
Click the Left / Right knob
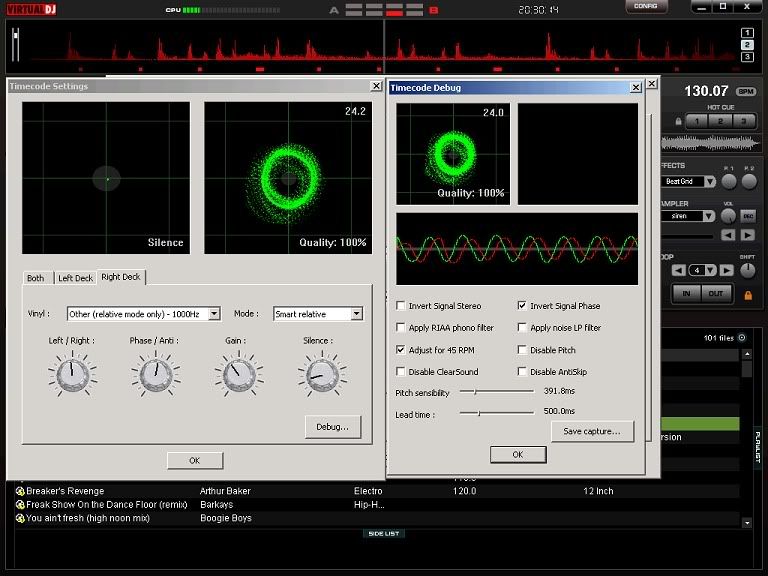pos(72,375)
